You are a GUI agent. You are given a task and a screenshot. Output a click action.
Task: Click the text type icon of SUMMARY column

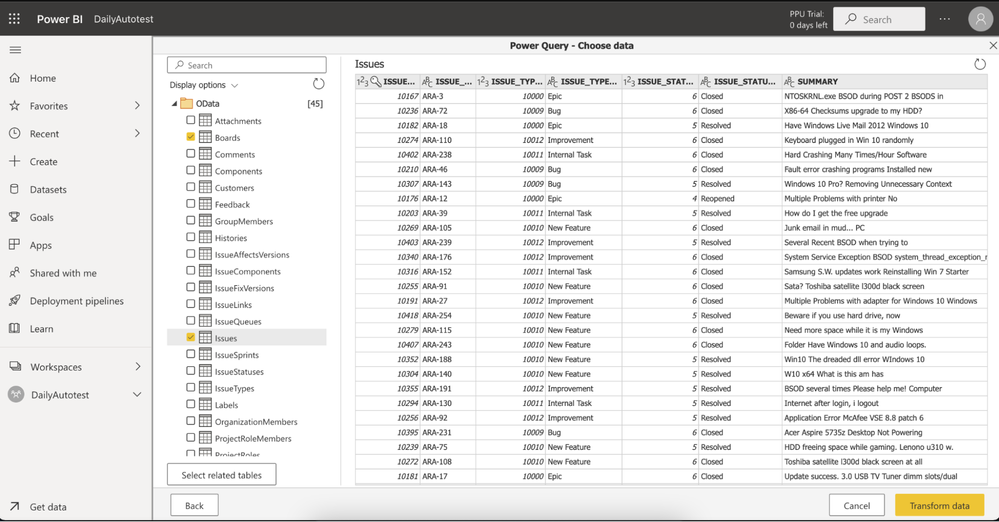789,82
